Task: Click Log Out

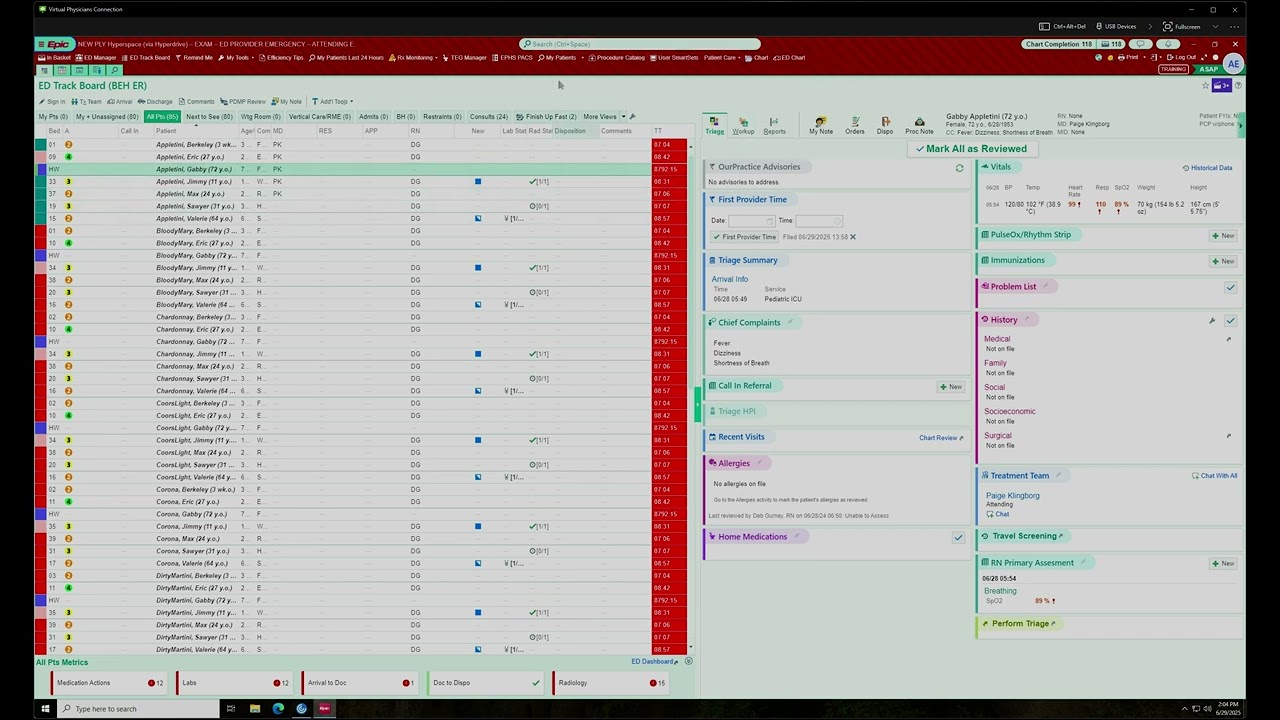Action: pos(1183,58)
